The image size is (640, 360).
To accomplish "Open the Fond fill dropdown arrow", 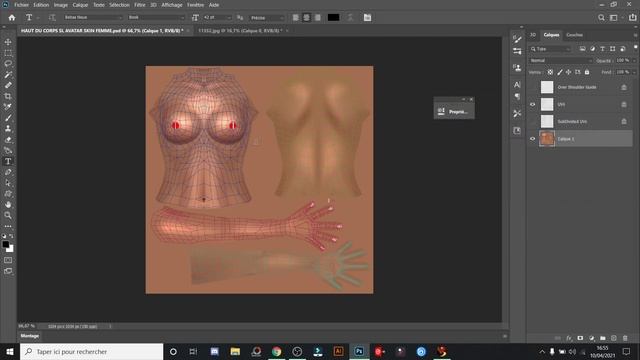I will coord(634,72).
